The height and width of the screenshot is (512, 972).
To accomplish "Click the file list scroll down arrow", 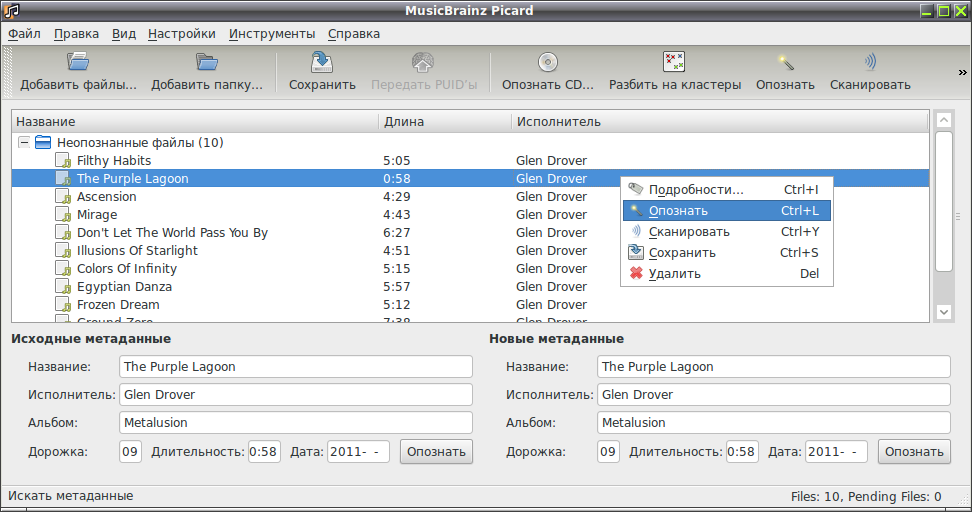I will point(943,312).
